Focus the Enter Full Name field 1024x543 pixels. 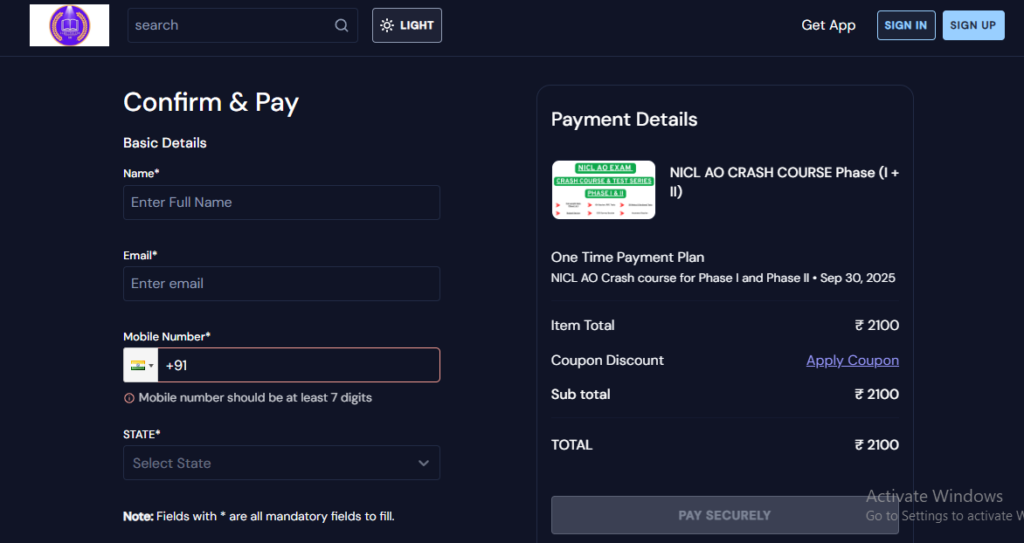coord(281,203)
